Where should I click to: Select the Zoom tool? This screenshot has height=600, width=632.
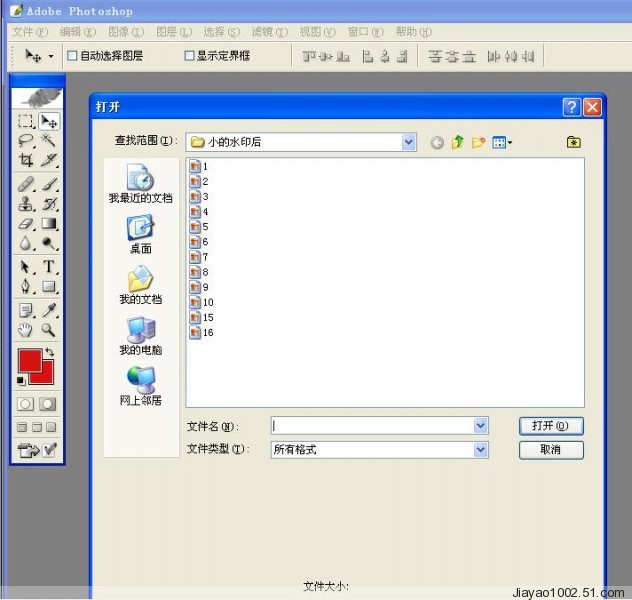click(49, 330)
